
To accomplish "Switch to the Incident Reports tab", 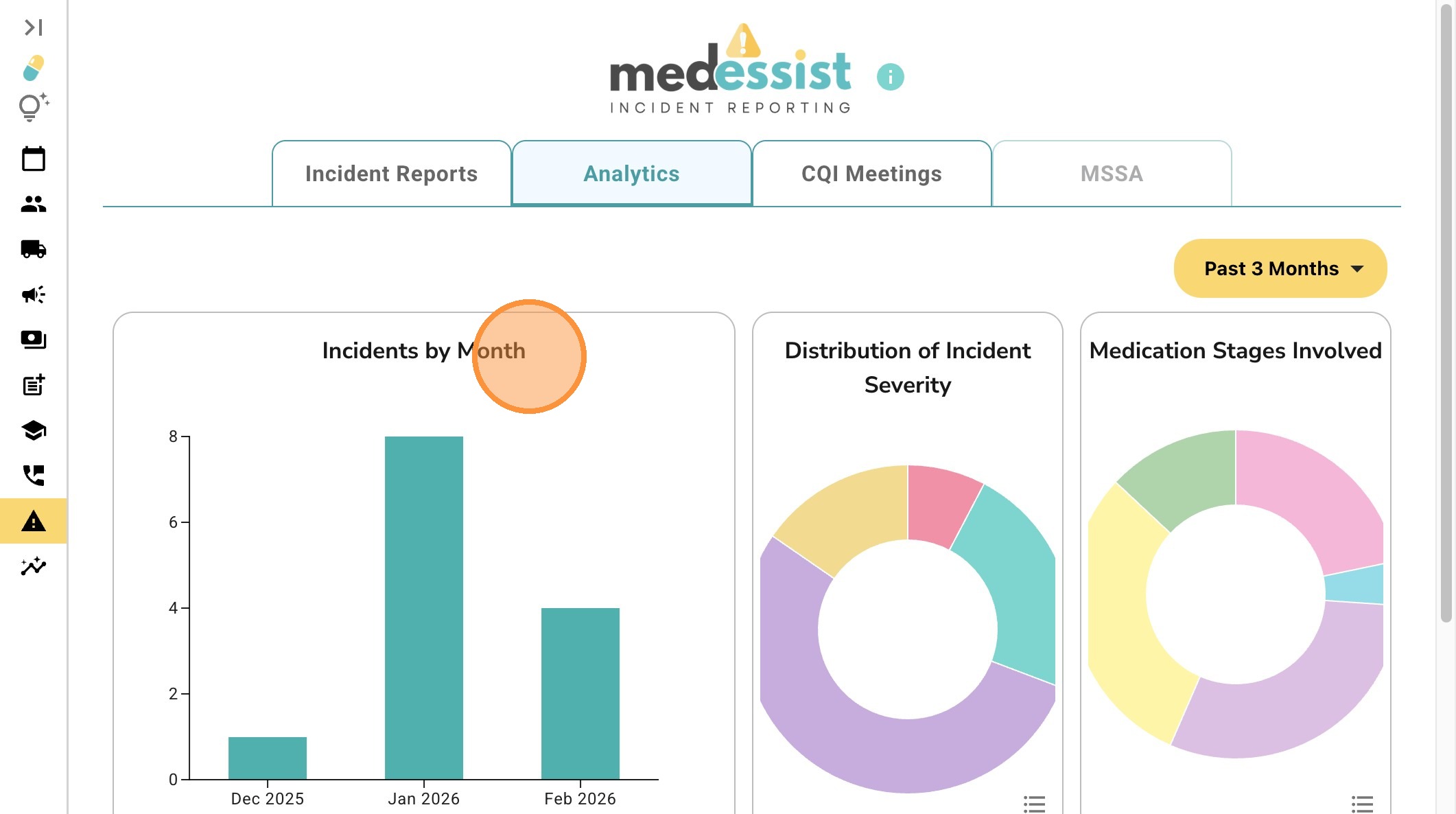I will [x=391, y=174].
